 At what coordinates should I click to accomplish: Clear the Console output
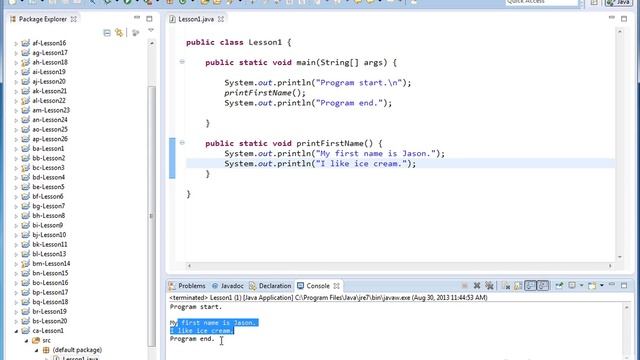pos(506,286)
